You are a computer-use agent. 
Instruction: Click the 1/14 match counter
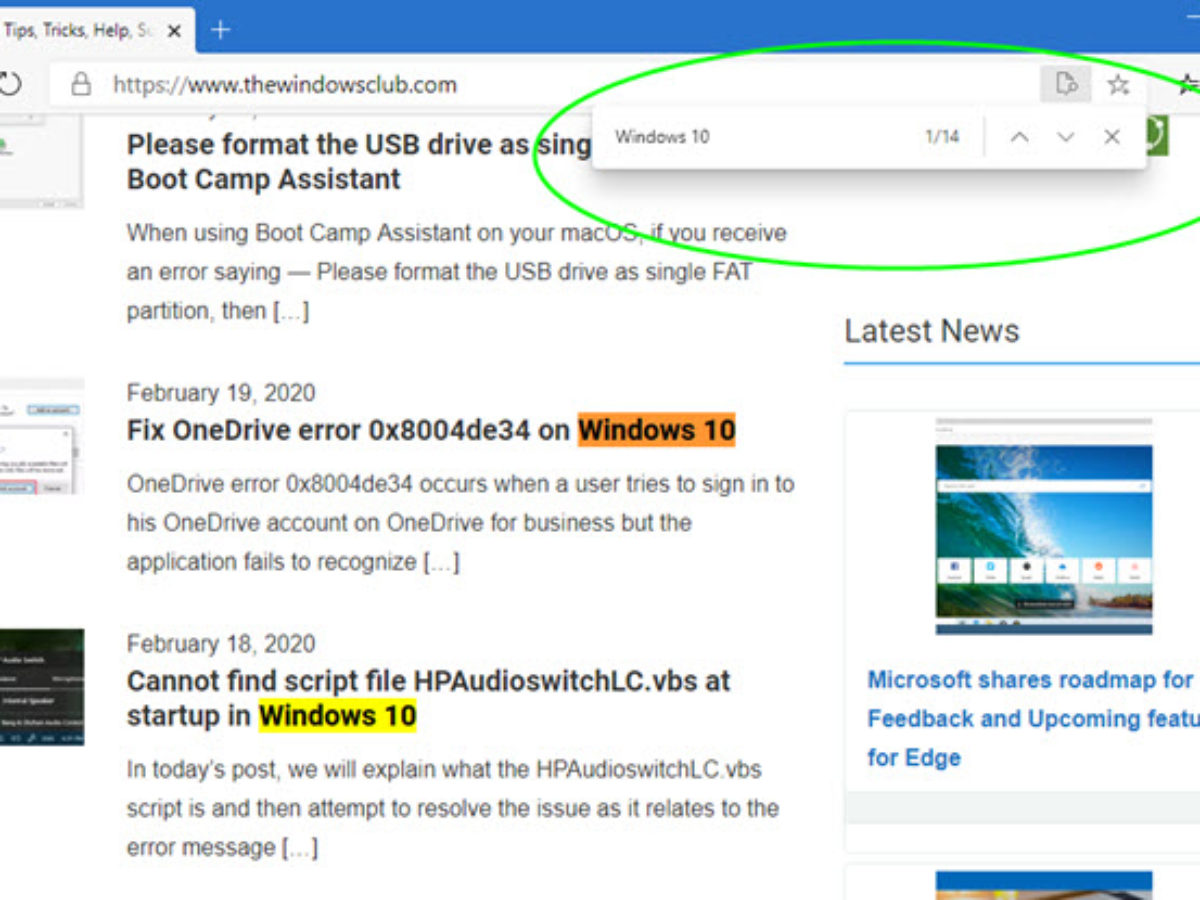[942, 137]
